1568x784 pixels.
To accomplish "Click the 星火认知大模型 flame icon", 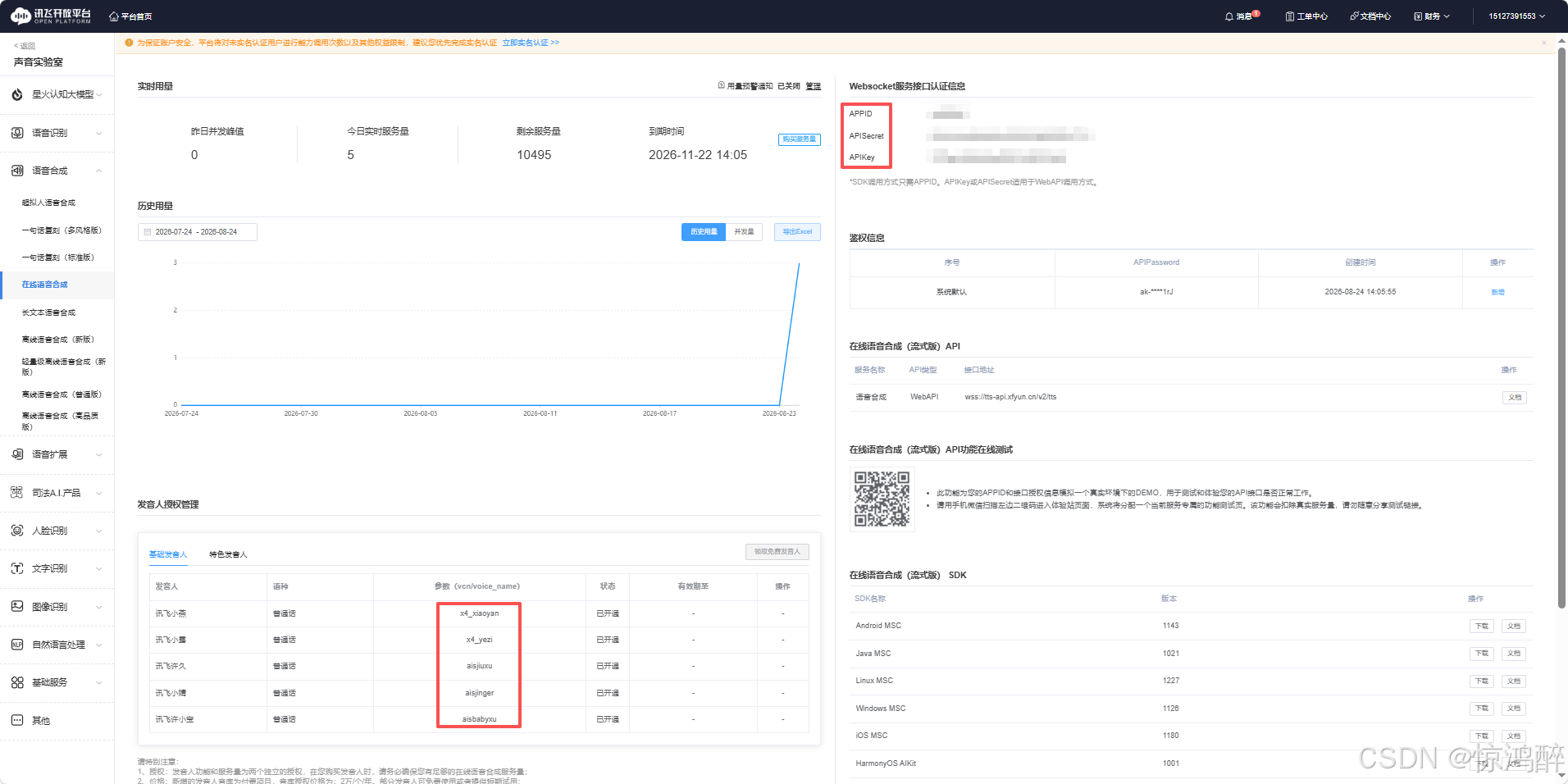I will pyautogui.click(x=17, y=94).
